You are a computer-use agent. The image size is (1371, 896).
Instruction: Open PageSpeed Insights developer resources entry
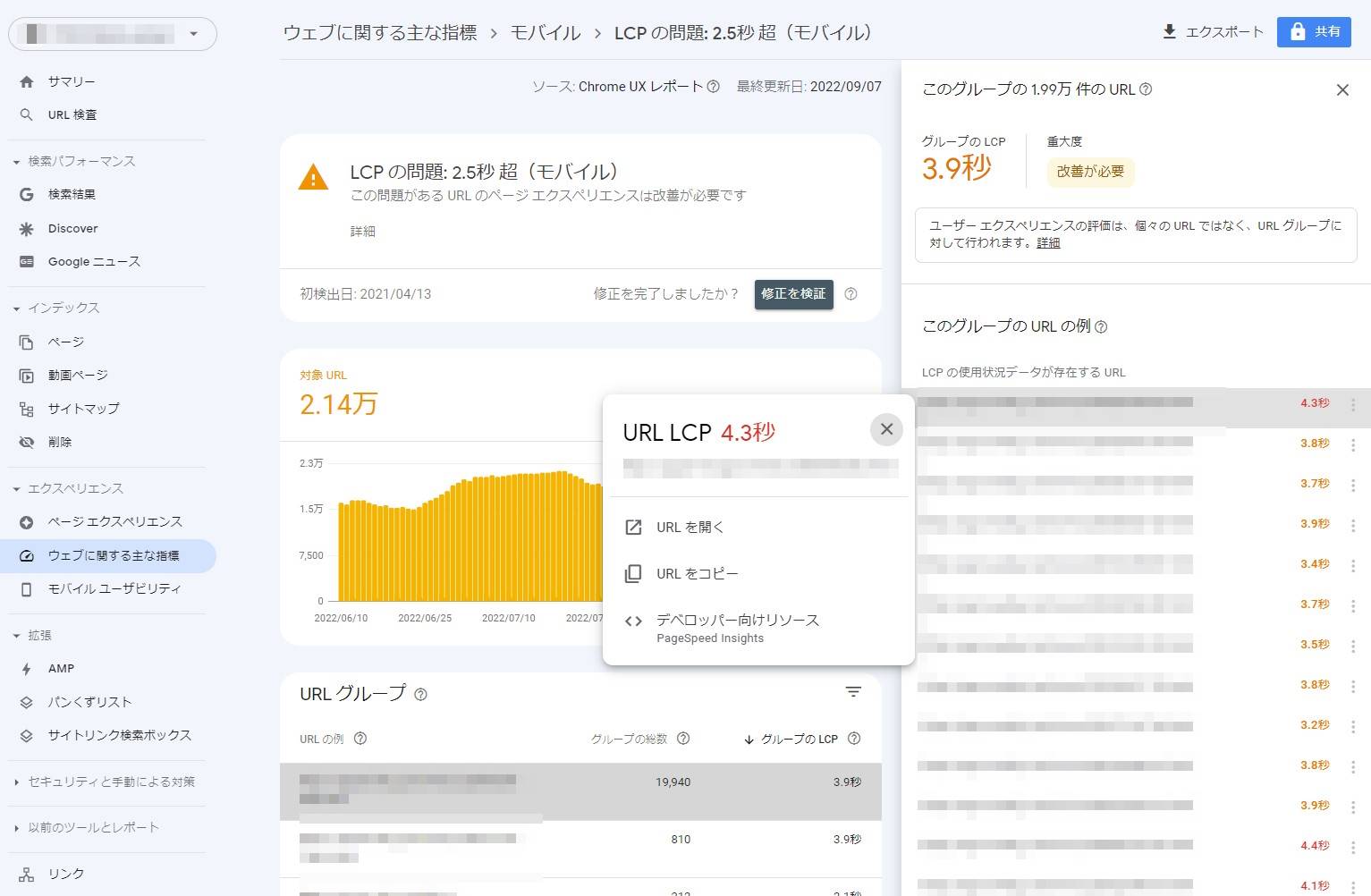click(x=737, y=628)
